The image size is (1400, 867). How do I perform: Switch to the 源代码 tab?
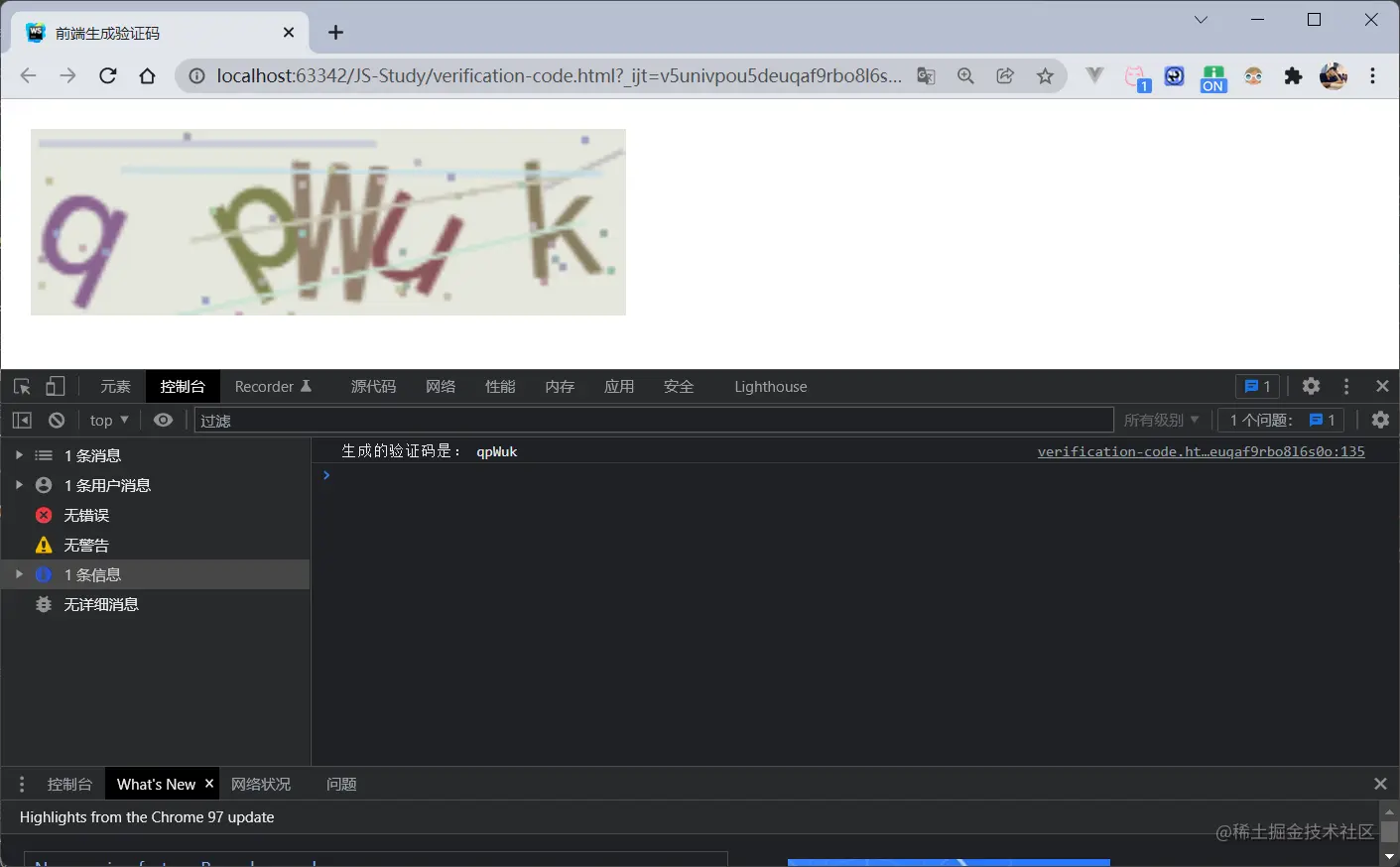pos(373,387)
